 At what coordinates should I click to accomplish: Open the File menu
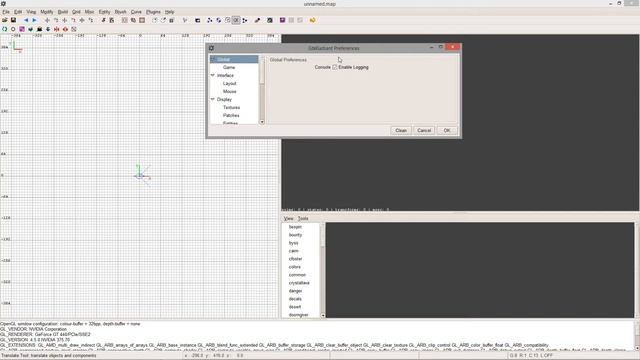tap(6, 12)
